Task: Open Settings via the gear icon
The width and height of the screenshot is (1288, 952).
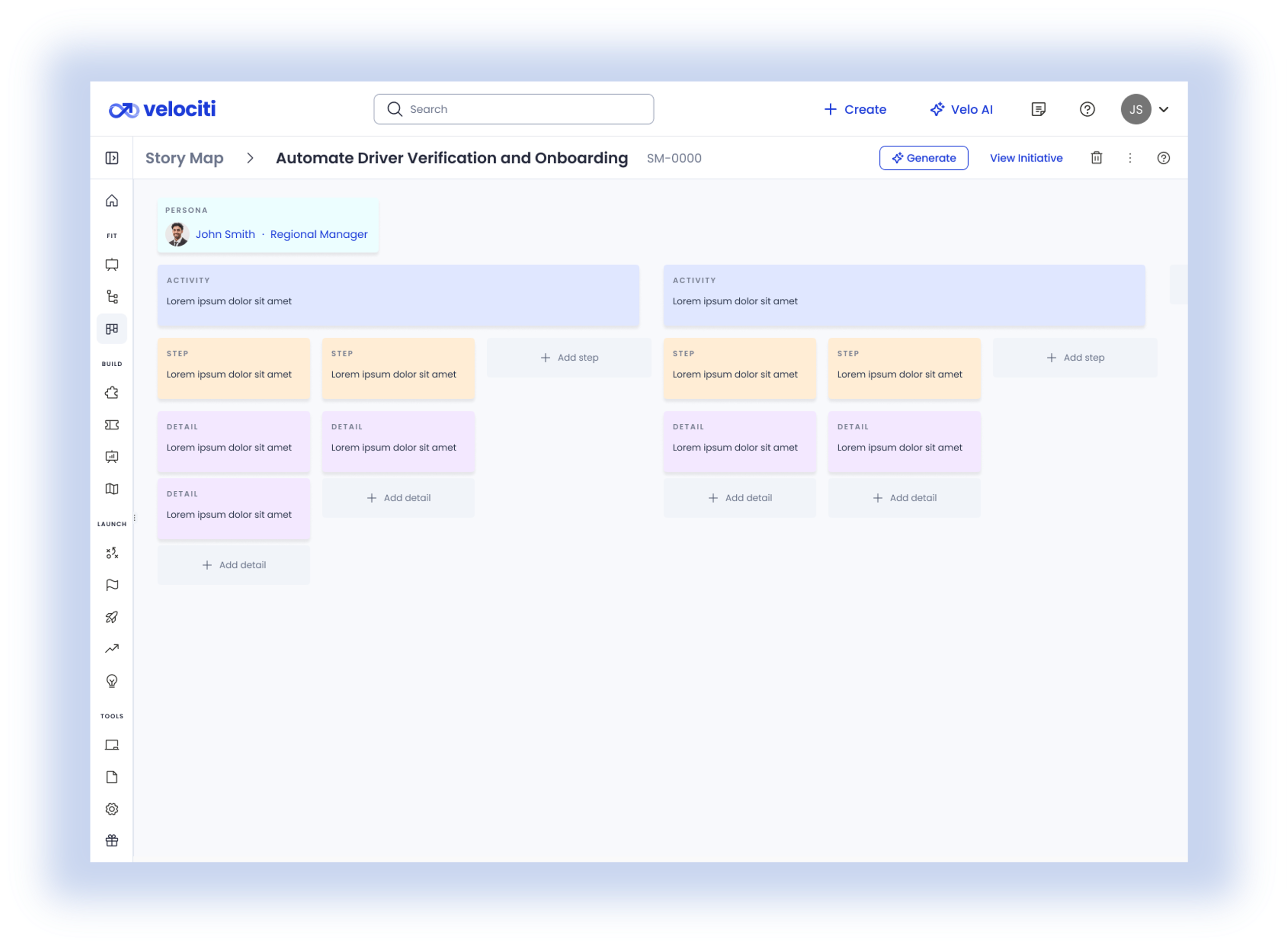Action: pos(112,808)
